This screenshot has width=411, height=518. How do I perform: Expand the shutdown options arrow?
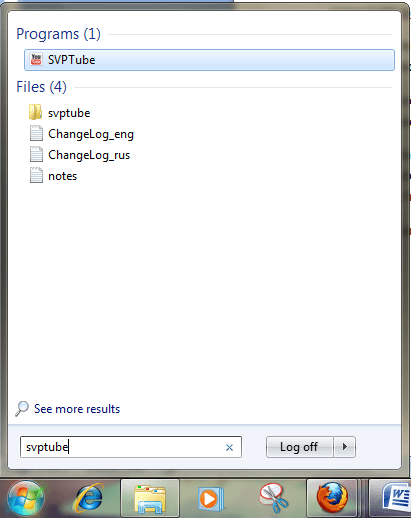pyautogui.click(x=345, y=447)
